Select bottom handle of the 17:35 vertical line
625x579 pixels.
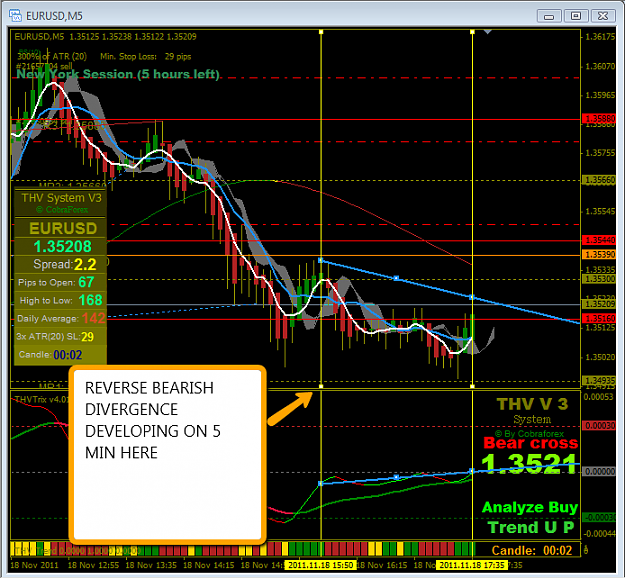472,386
